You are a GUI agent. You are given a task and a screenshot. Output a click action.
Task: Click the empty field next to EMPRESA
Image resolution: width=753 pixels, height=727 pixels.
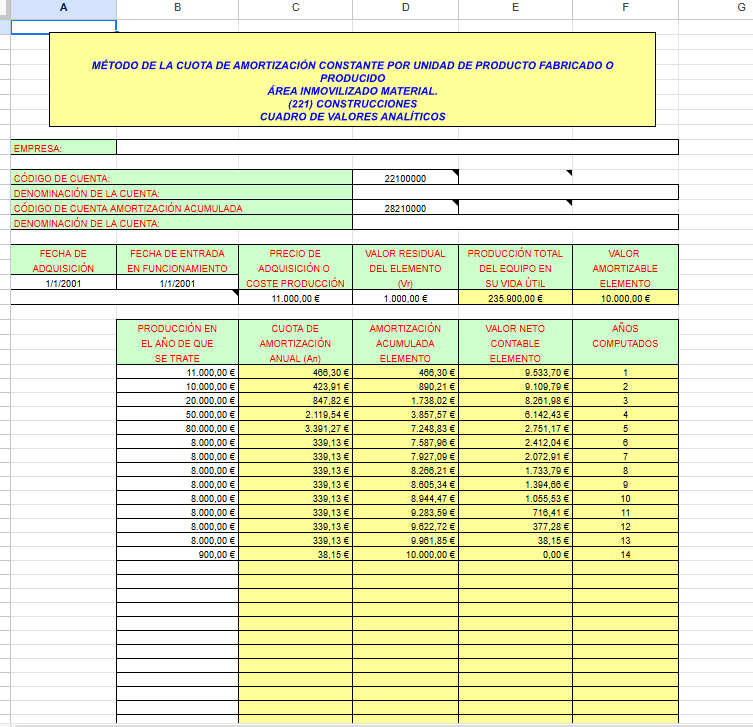click(x=397, y=148)
